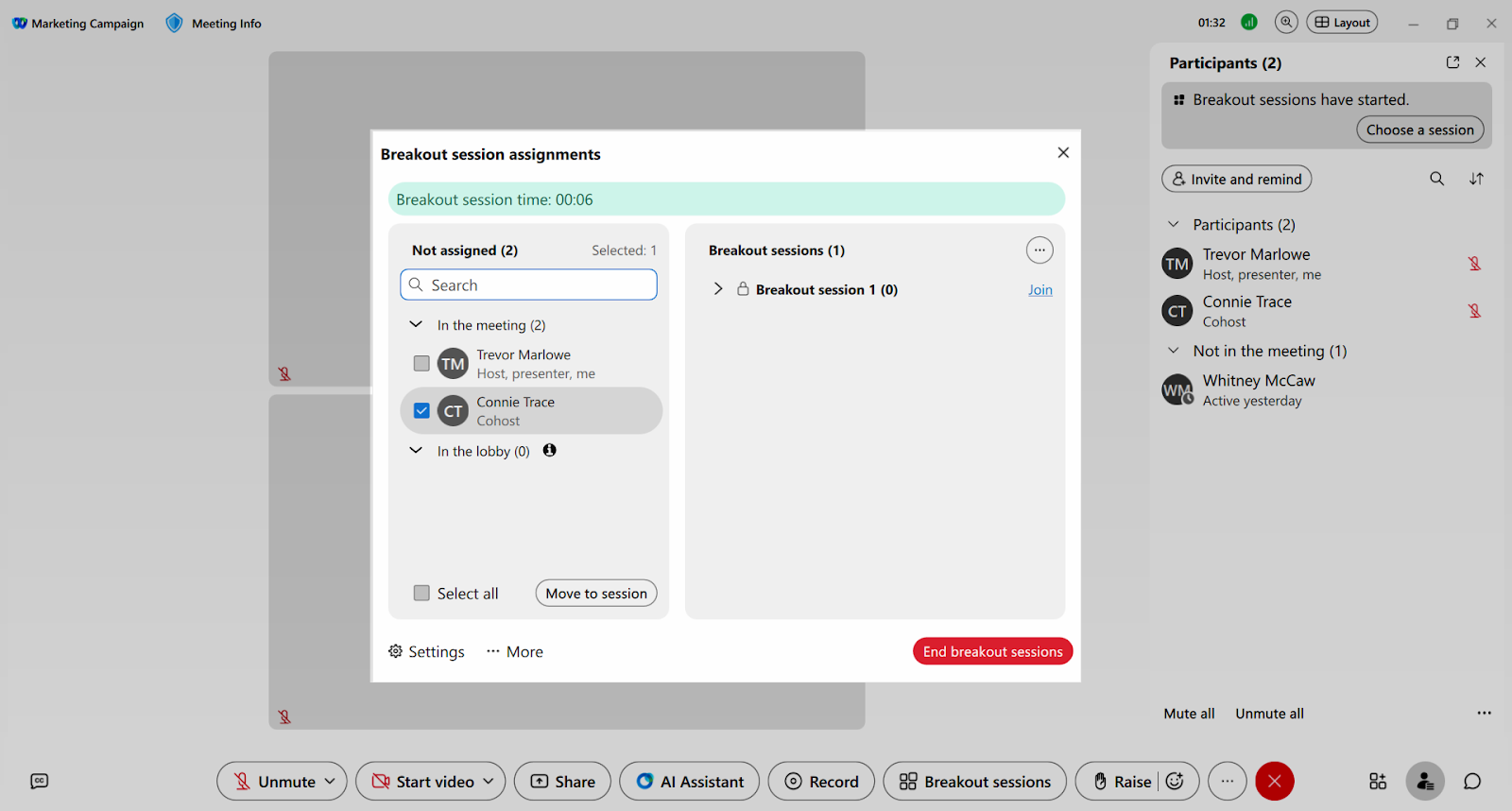Collapse Participants (2) section

coord(1174,224)
